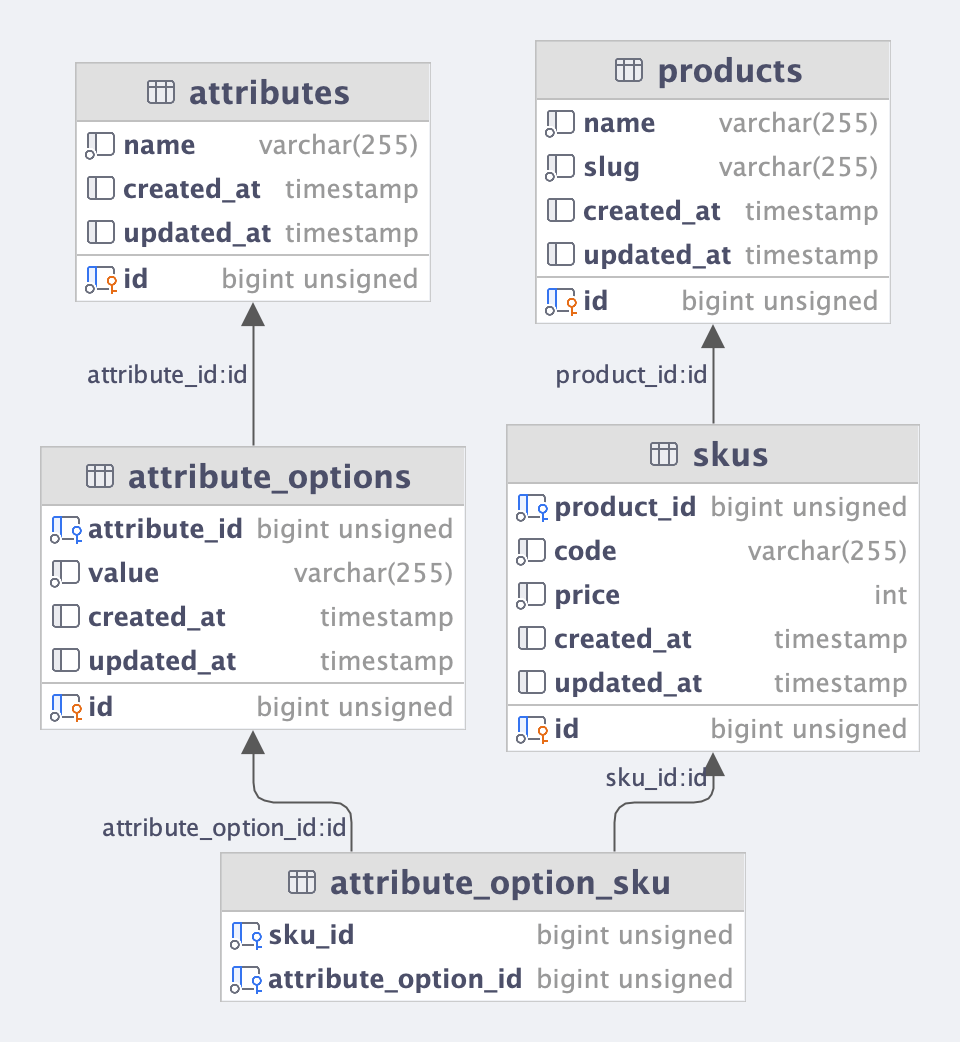Click the value column in attribute_options
Screen dimensions: 960x1042
tap(123, 573)
